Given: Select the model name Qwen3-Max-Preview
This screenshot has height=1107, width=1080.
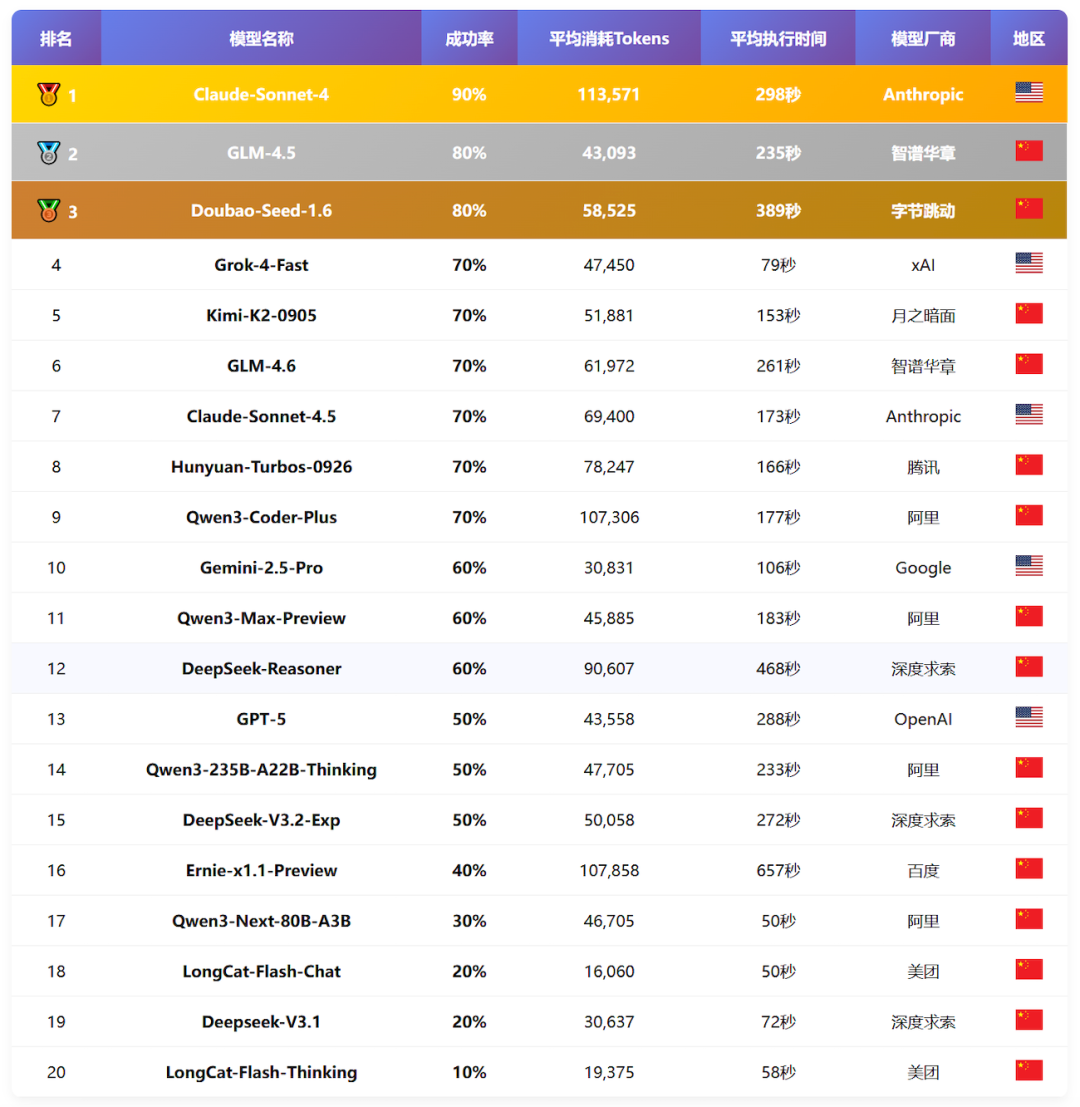Looking at the screenshot, I should click(x=261, y=618).
